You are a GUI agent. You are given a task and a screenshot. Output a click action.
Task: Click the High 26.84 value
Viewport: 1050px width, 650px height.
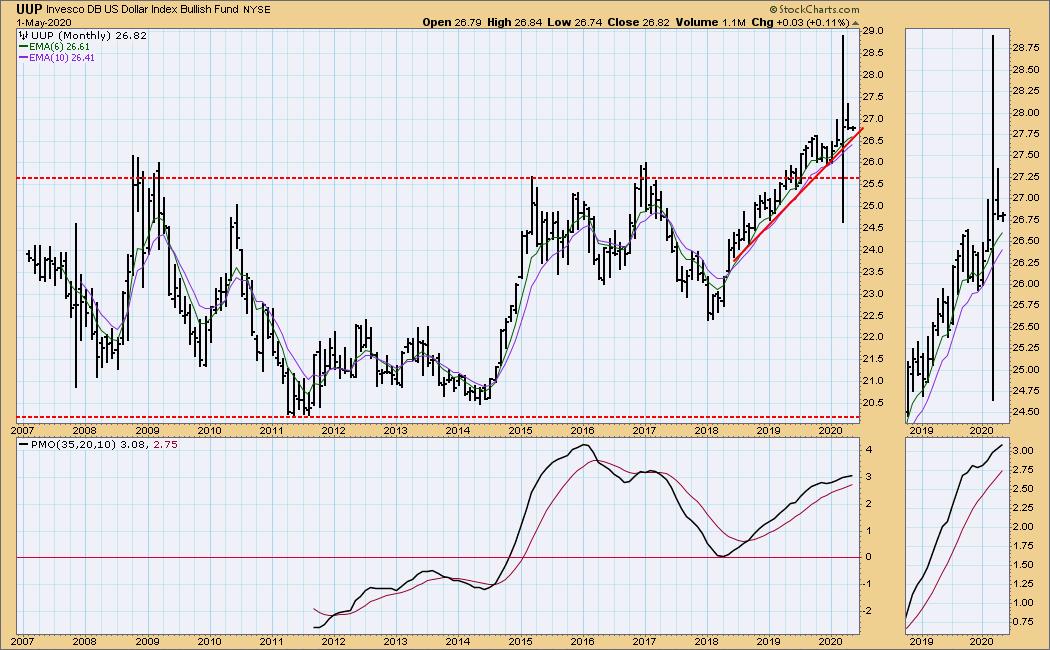514,23
